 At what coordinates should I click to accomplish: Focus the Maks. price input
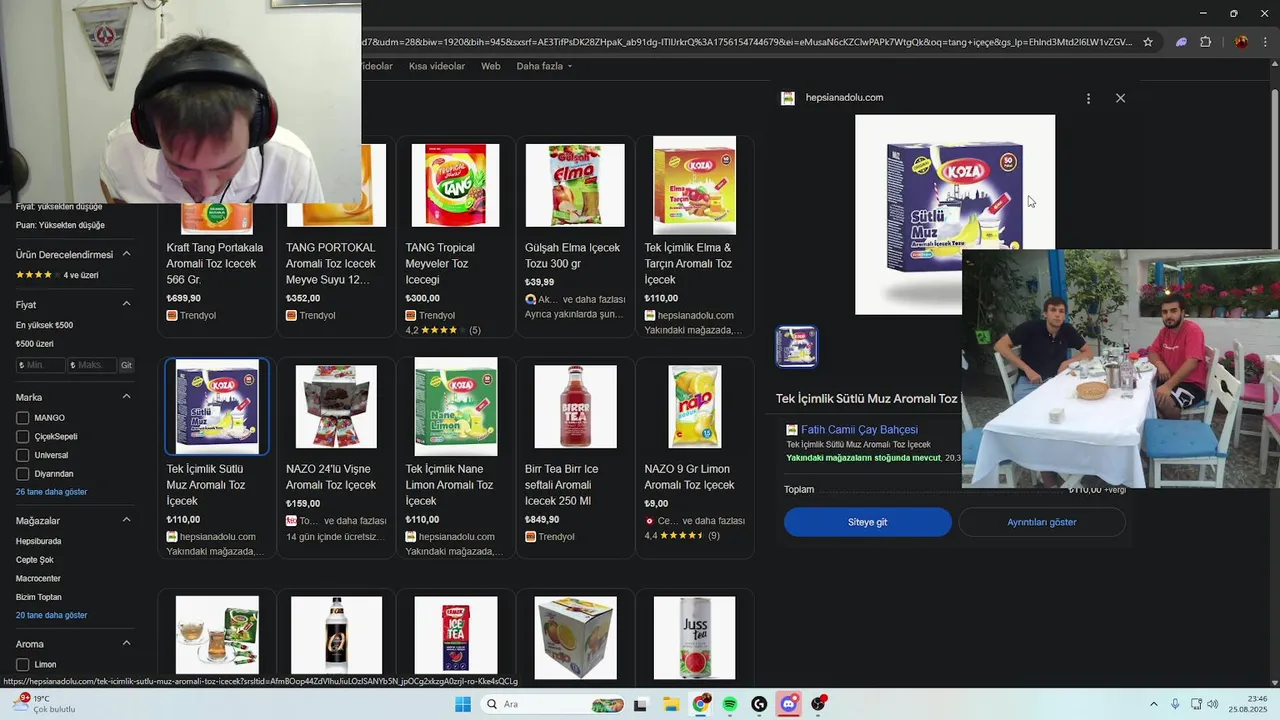pyautogui.click(x=92, y=365)
